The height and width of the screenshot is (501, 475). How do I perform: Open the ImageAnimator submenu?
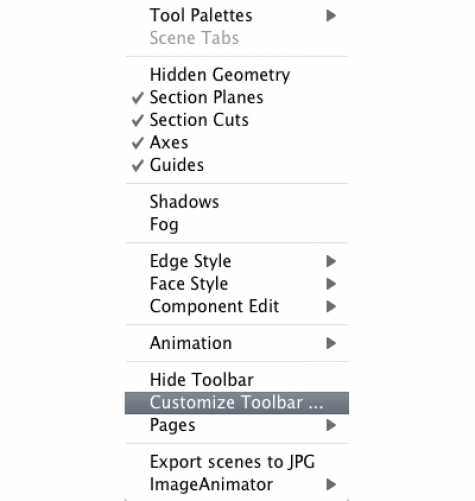(237, 485)
